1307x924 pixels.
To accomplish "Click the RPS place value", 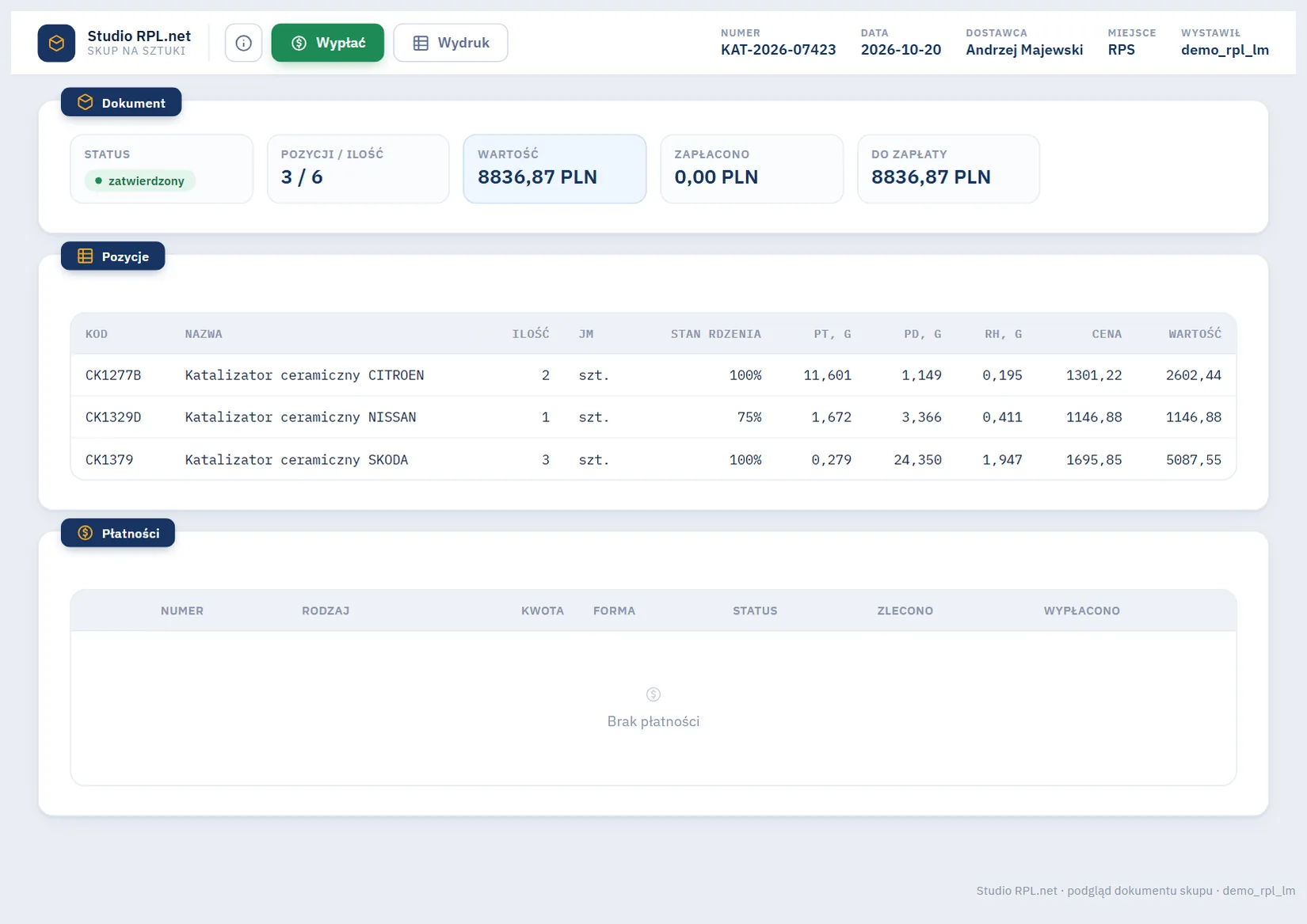I will (x=1121, y=50).
